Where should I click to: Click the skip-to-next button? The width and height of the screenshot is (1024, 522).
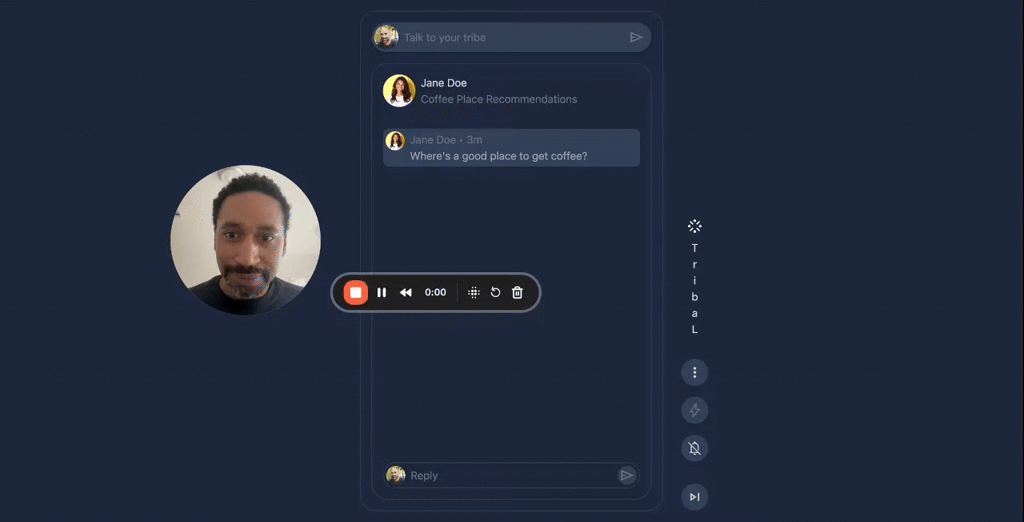coord(695,497)
